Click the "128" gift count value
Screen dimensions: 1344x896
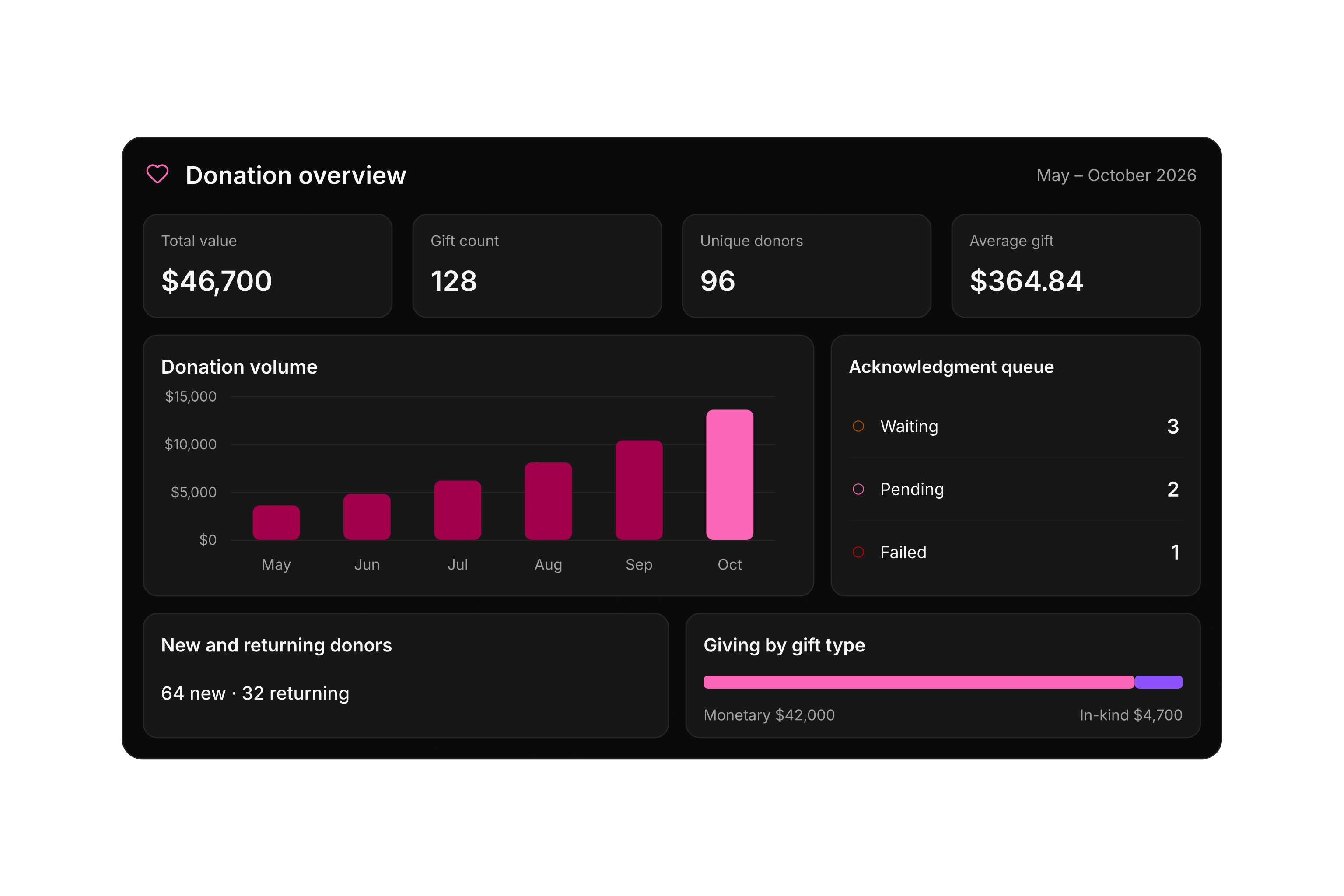point(454,281)
